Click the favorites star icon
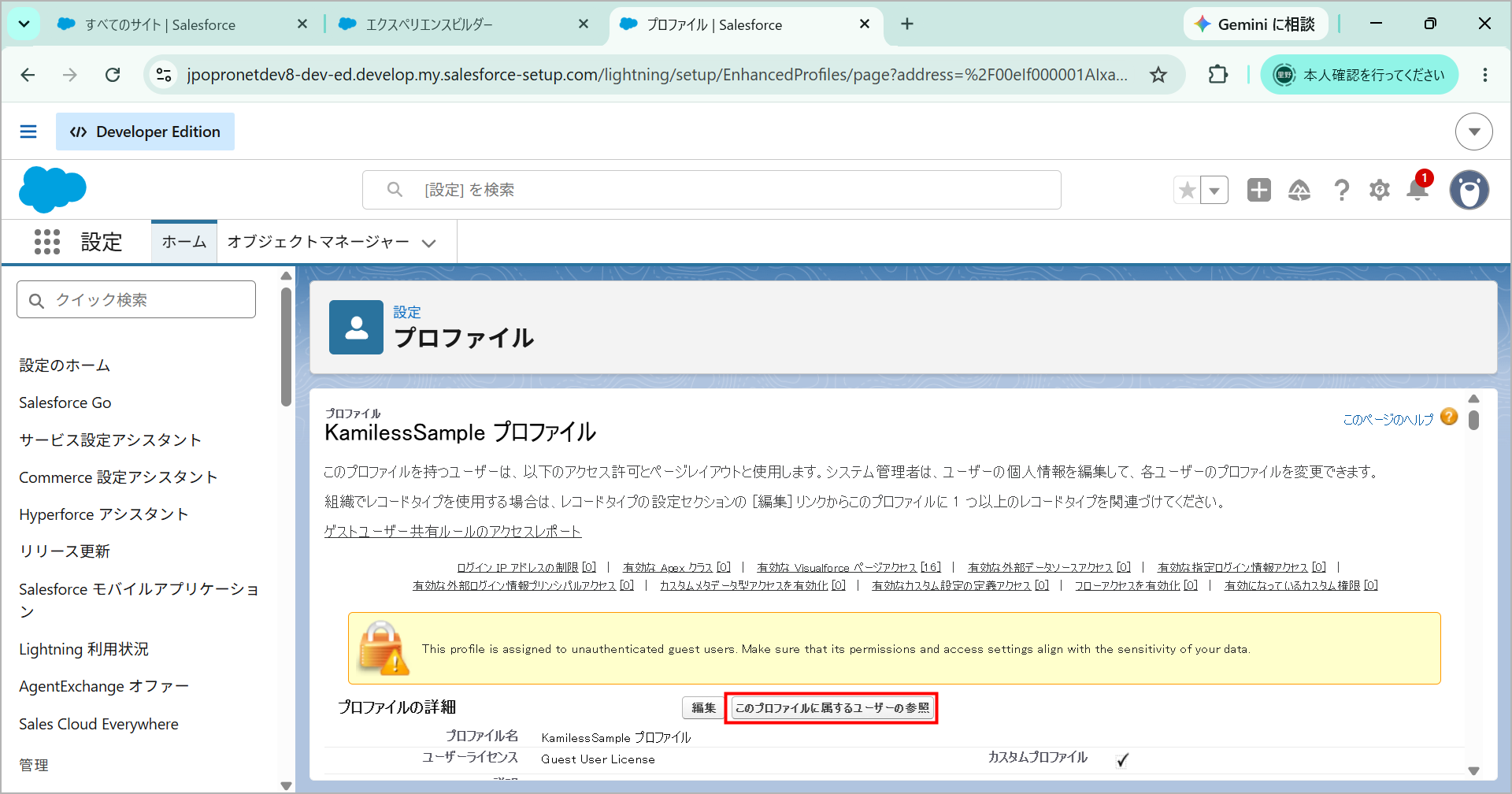Screen dimensions: 1512x794 point(1188,190)
